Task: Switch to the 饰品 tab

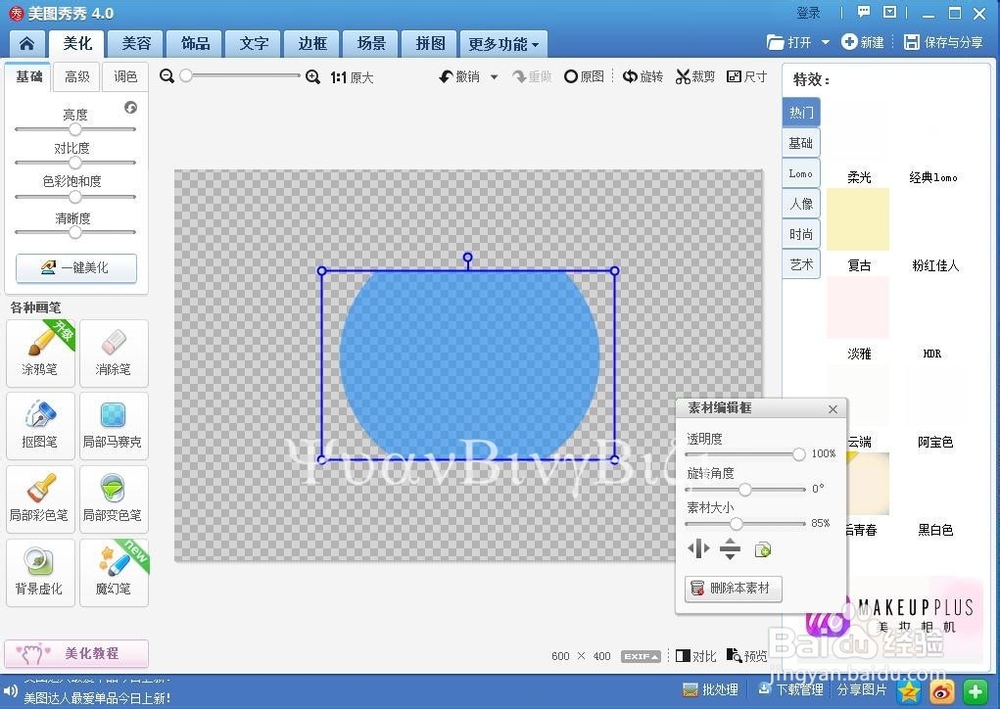Action: click(194, 43)
